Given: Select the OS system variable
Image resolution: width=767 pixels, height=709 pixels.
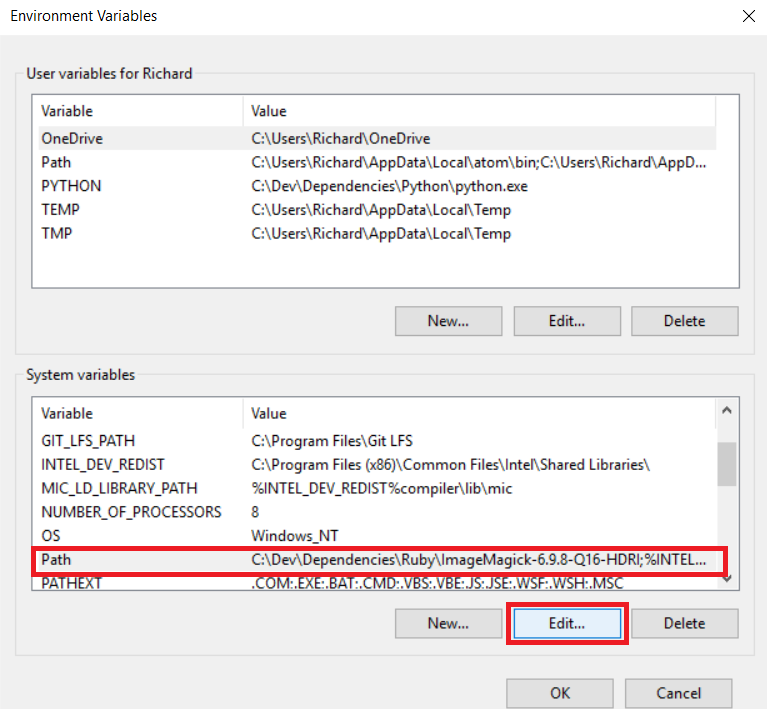Looking at the screenshot, I should 377,536.
